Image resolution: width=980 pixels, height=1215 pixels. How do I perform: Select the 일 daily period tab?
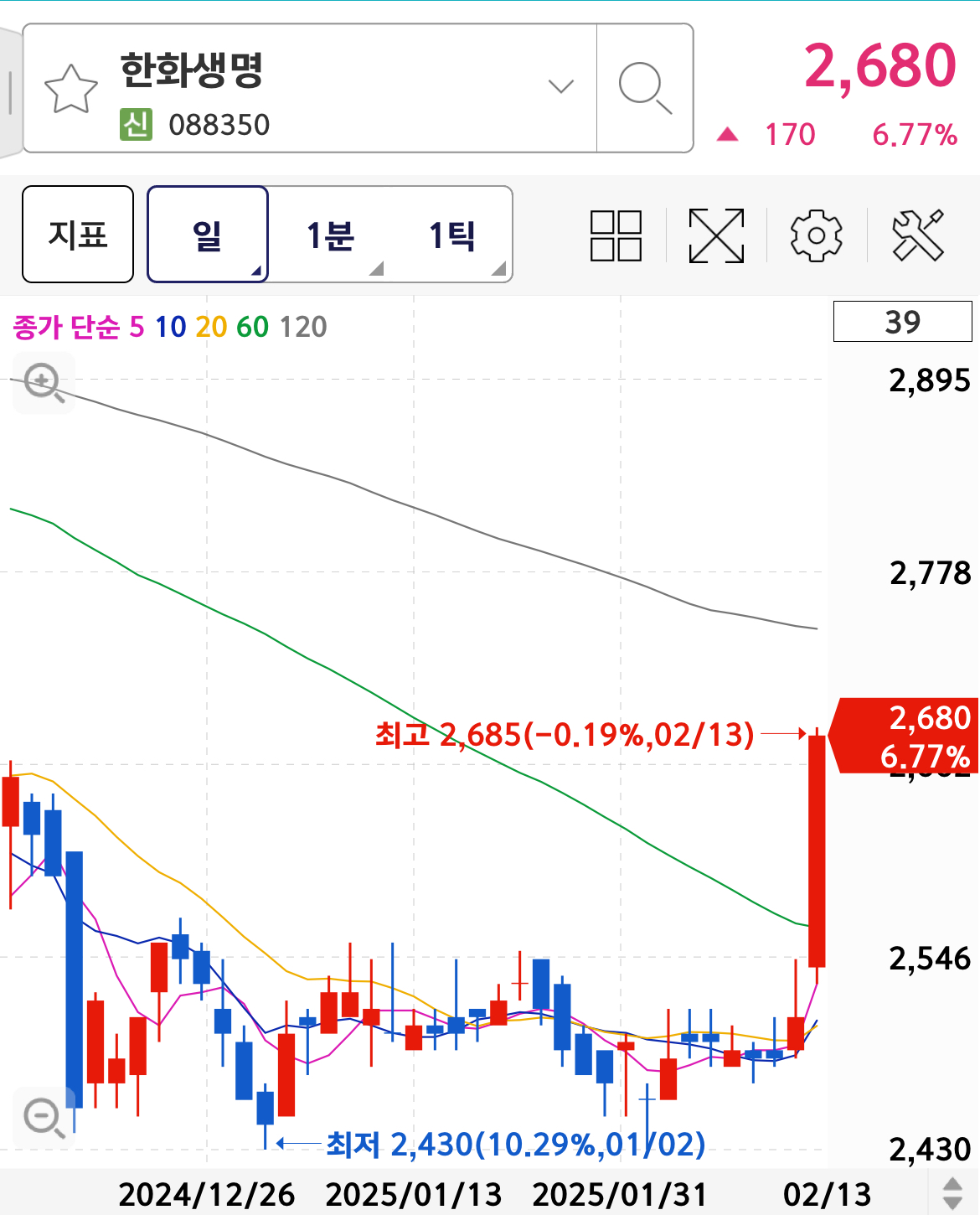coord(208,235)
